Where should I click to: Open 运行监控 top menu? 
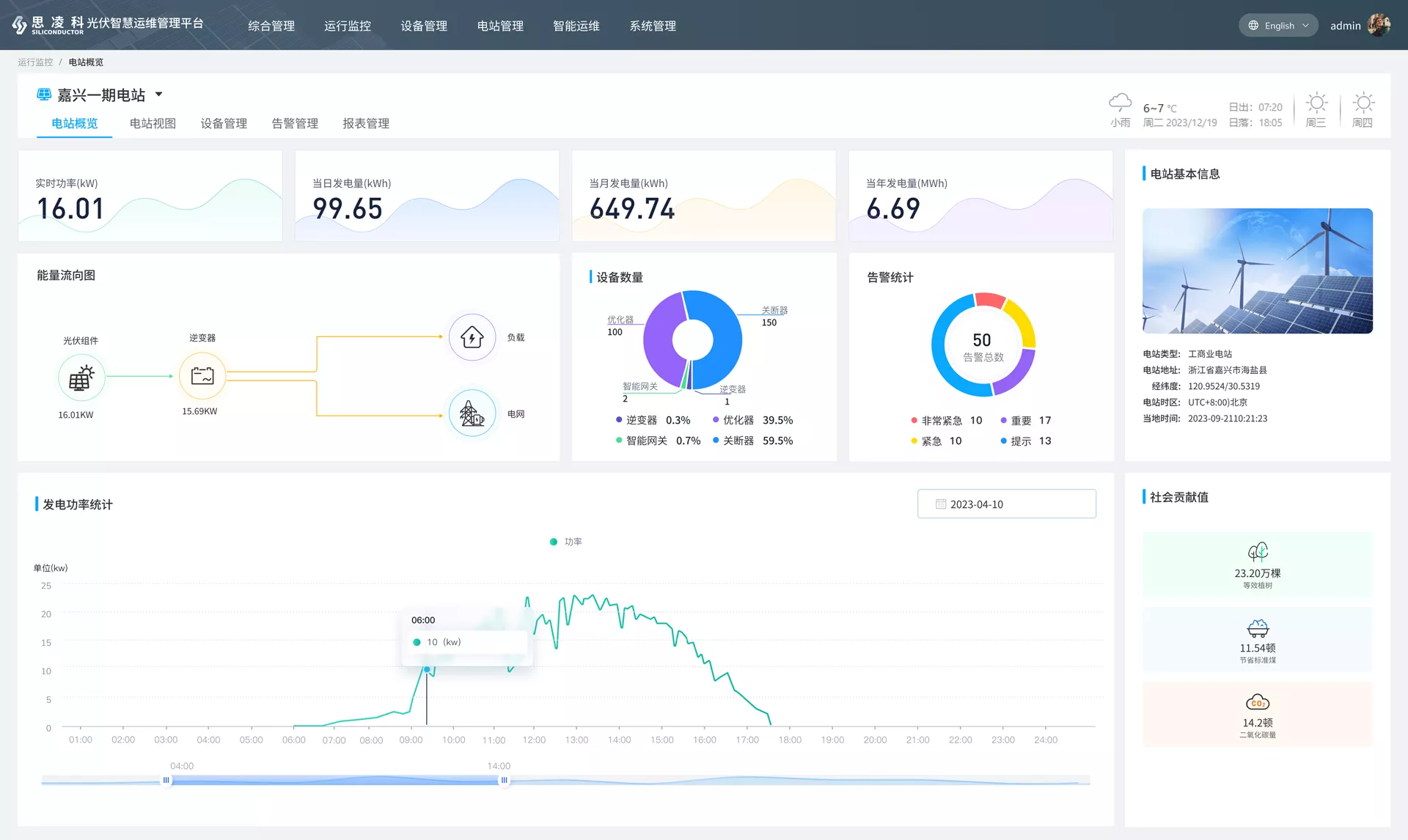pyautogui.click(x=348, y=26)
